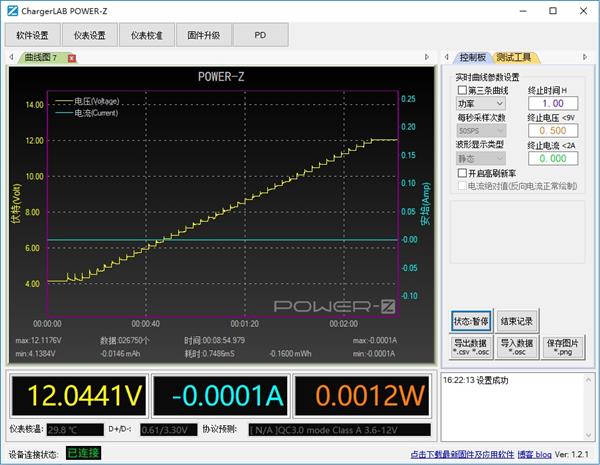The height and width of the screenshot is (465, 600).
Task: Enable the 第三条曲线 checkbox
Action: coord(462,90)
